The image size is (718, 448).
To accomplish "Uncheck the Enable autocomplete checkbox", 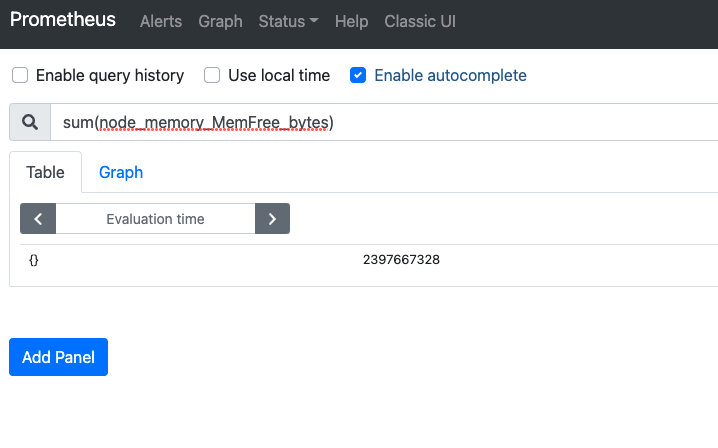I will coord(358,75).
